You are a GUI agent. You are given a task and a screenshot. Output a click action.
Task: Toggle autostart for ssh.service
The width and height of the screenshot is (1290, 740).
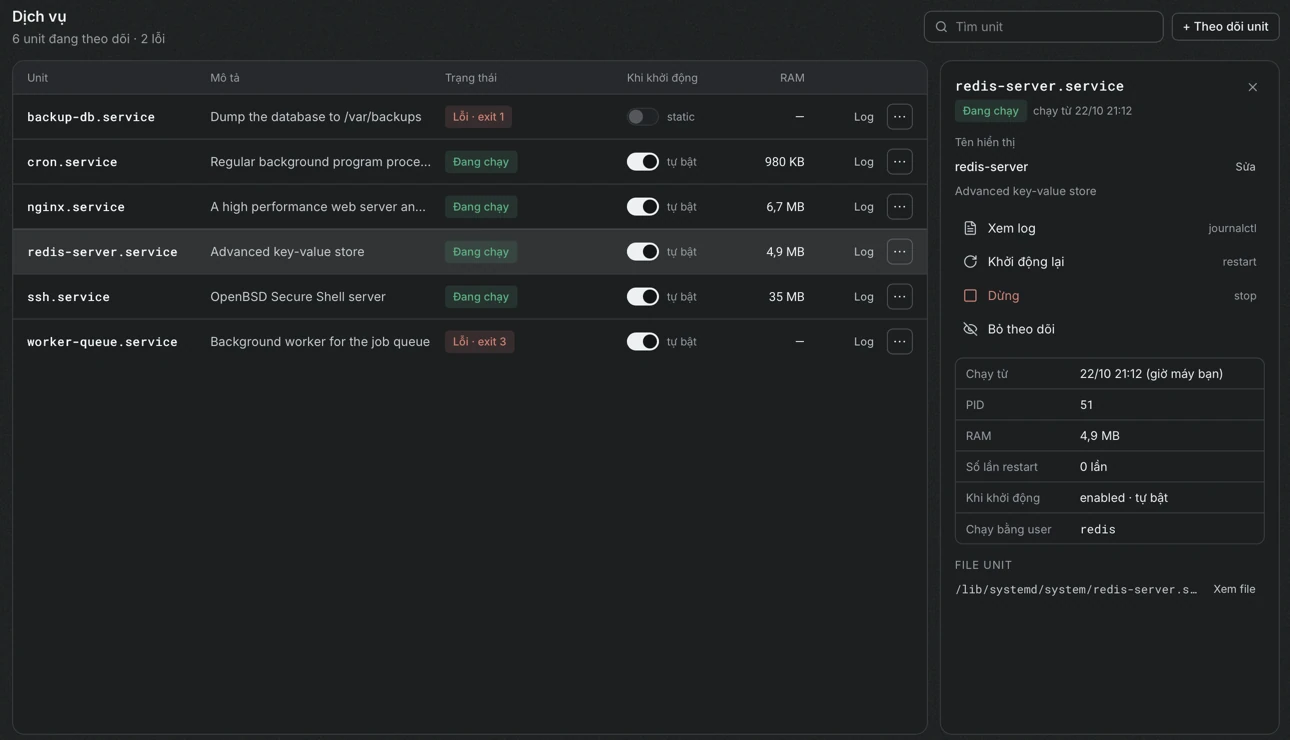tap(642, 297)
